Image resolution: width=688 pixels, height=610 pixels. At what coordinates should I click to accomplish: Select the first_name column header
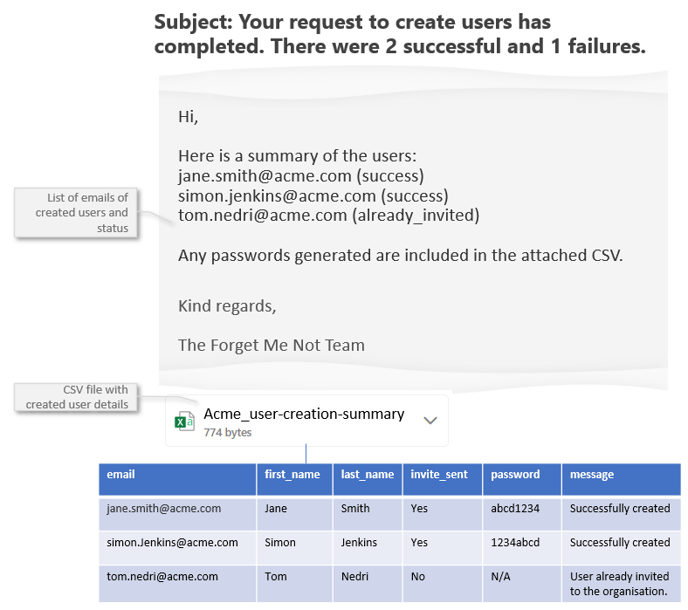292,475
